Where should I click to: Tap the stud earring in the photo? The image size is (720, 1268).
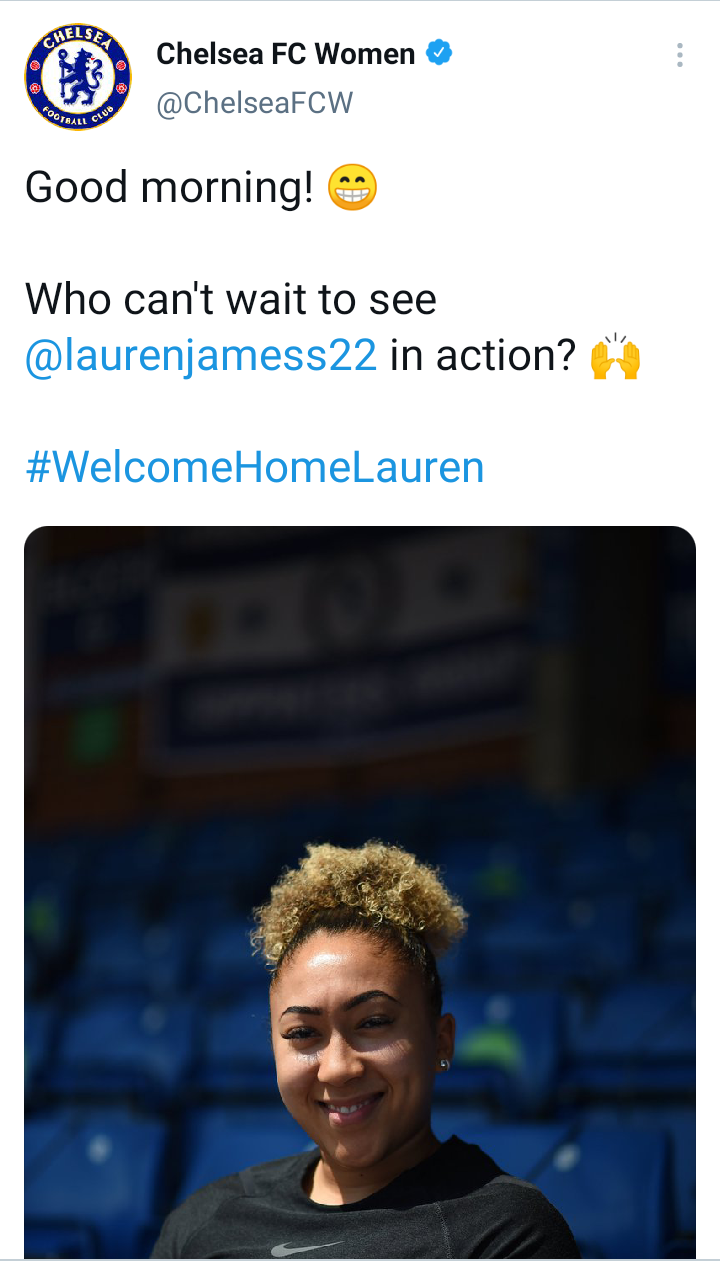[x=445, y=1065]
